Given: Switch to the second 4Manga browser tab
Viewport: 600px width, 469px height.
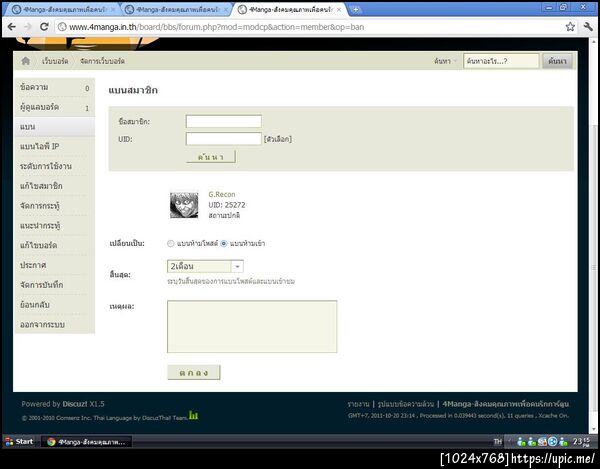Looking at the screenshot, I should (x=176, y=10).
